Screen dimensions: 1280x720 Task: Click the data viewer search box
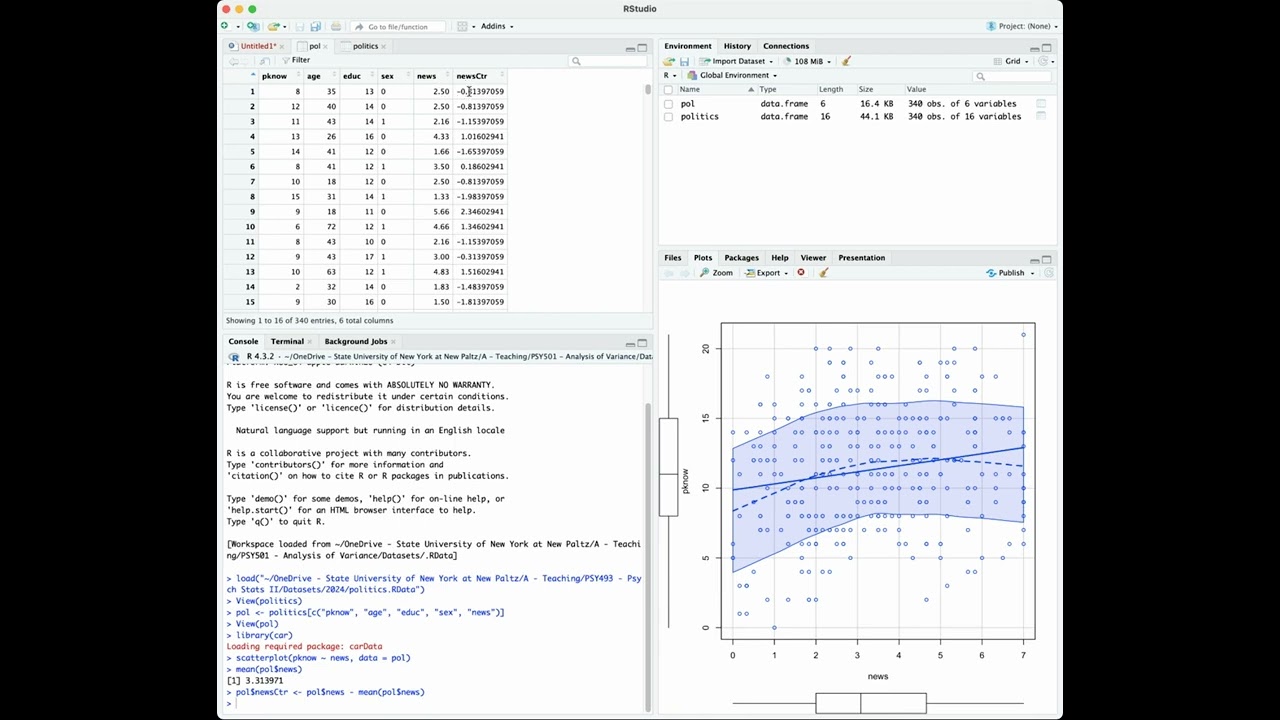pos(608,61)
